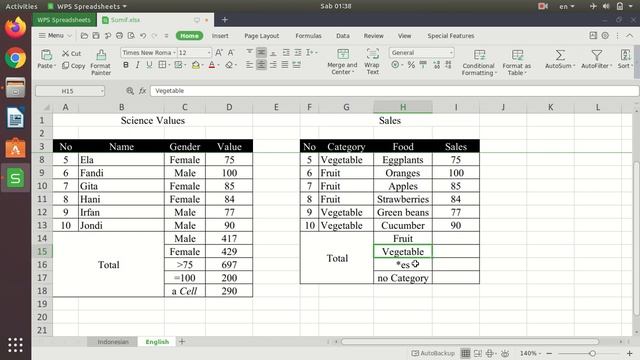Click the zoom in plus button

click(629, 353)
